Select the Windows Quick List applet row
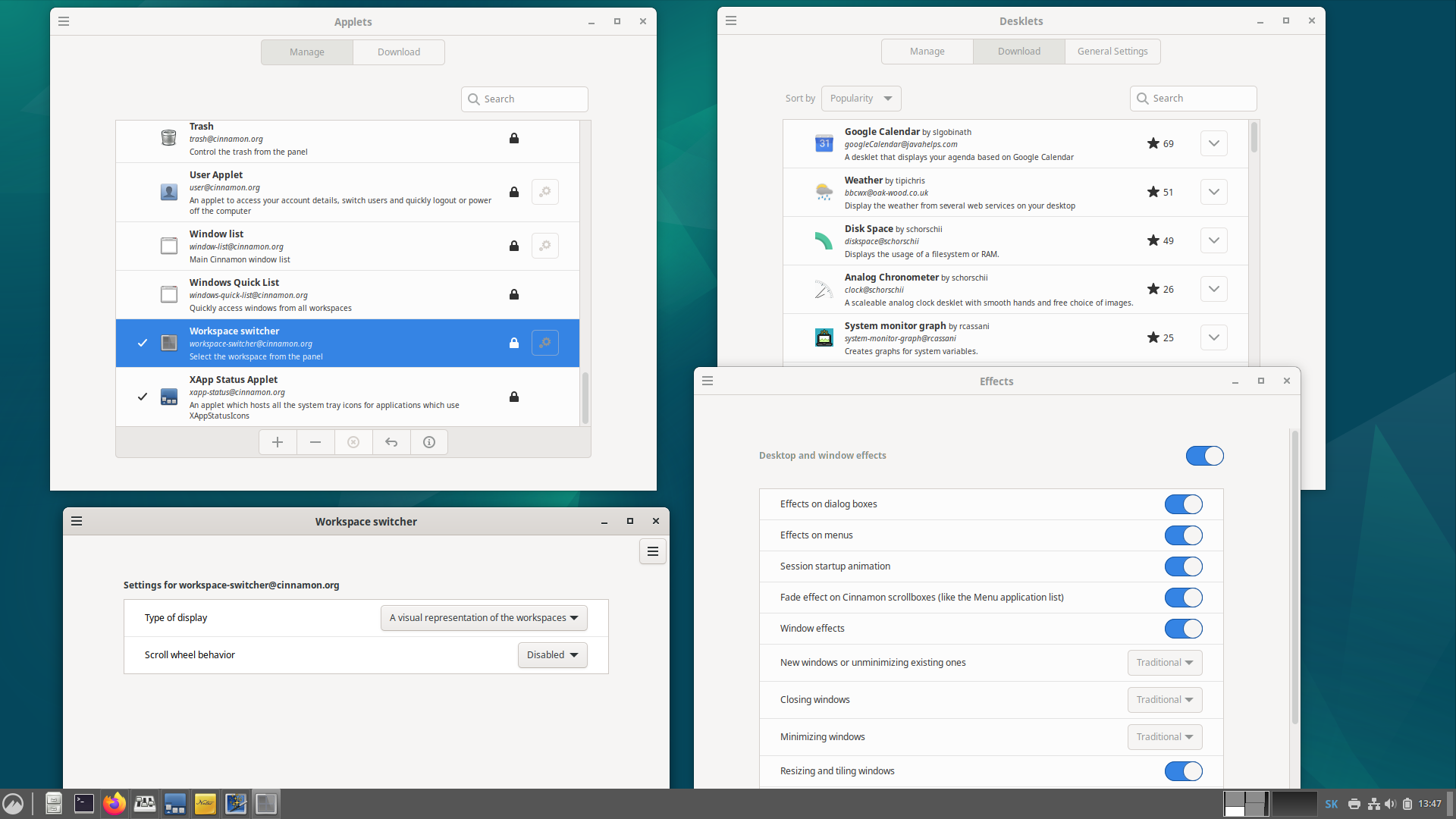 (x=347, y=295)
